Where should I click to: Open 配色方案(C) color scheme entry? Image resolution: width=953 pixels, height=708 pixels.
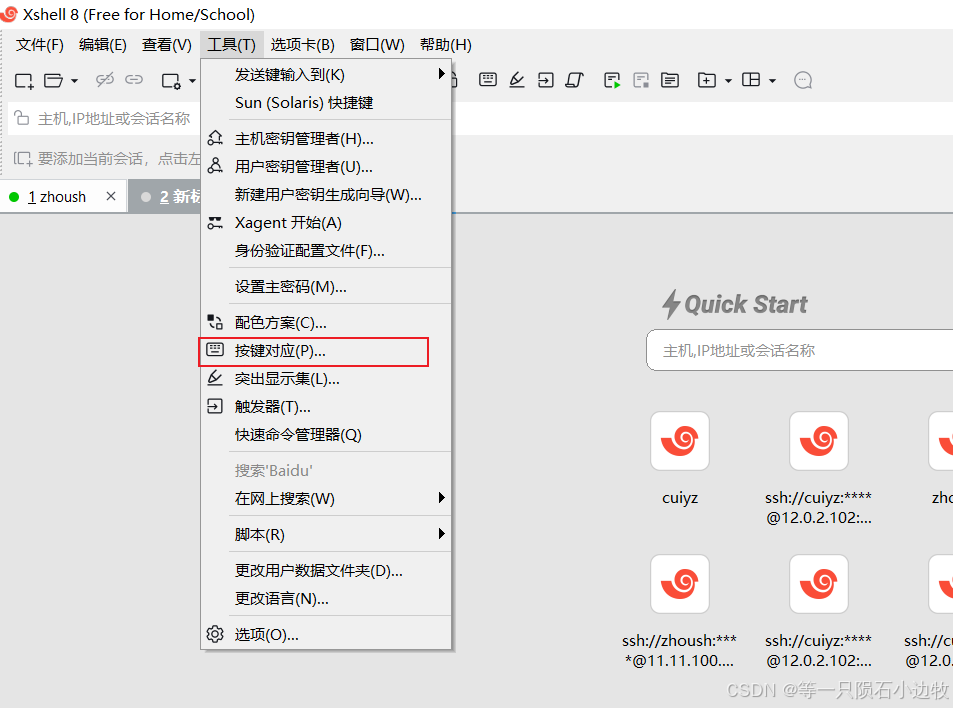(x=326, y=322)
